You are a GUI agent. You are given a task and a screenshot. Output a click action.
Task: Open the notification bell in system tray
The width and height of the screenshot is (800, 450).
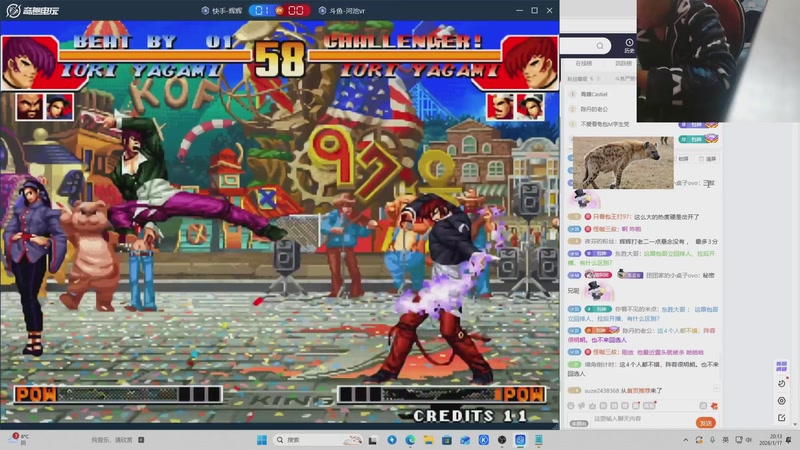point(789,440)
